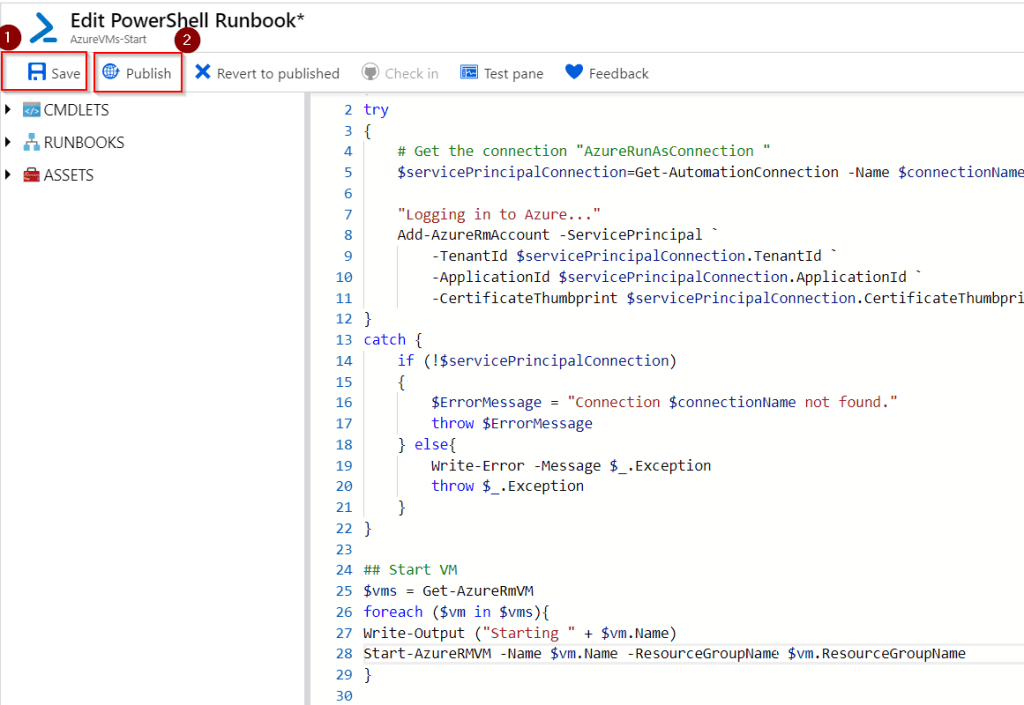Select the Save button label
This screenshot has height=705, width=1024.
coord(65,74)
